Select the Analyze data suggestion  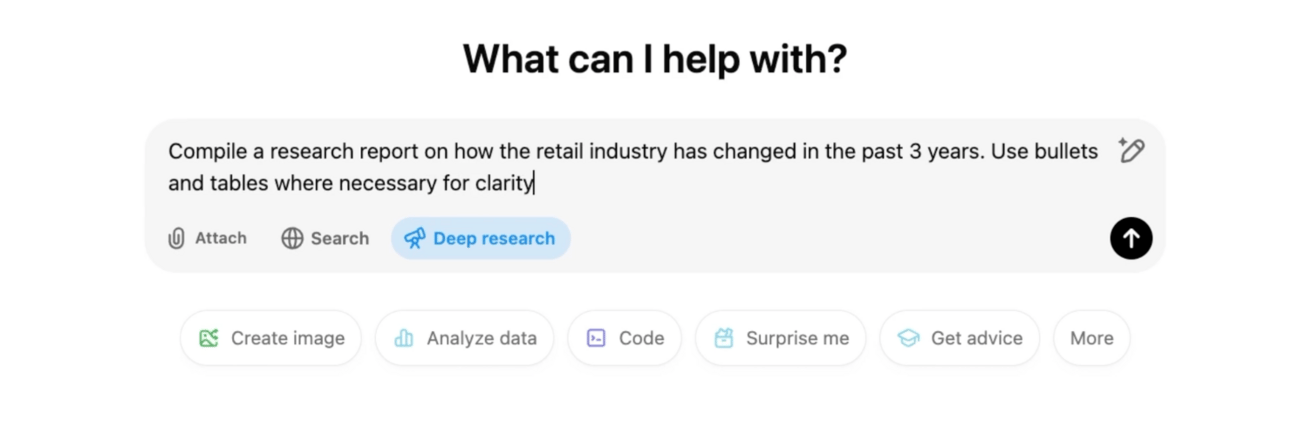(x=467, y=338)
